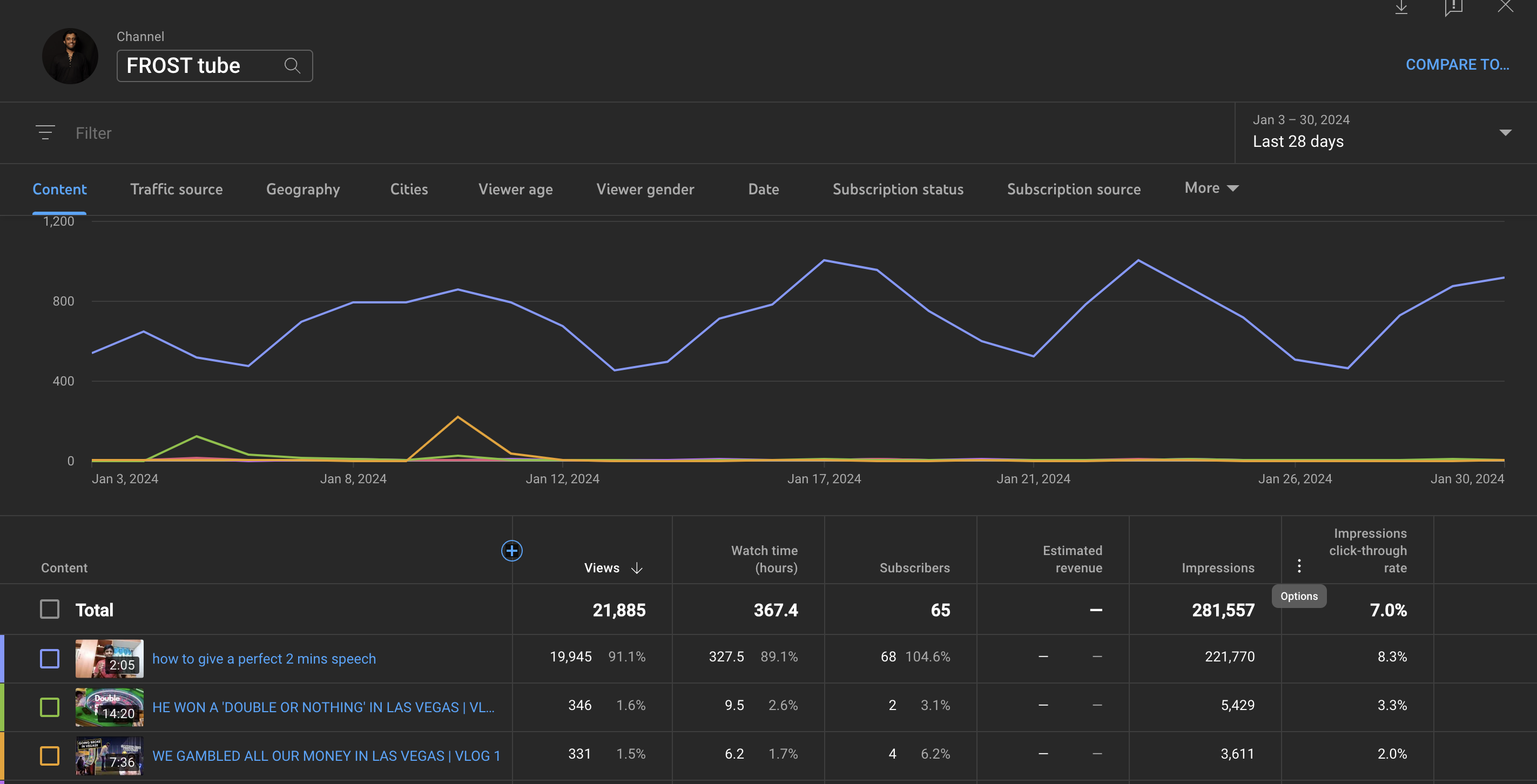The height and width of the screenshot is (784, 1537).
Task: Open the Date tab
Action: tap(763, 189)
